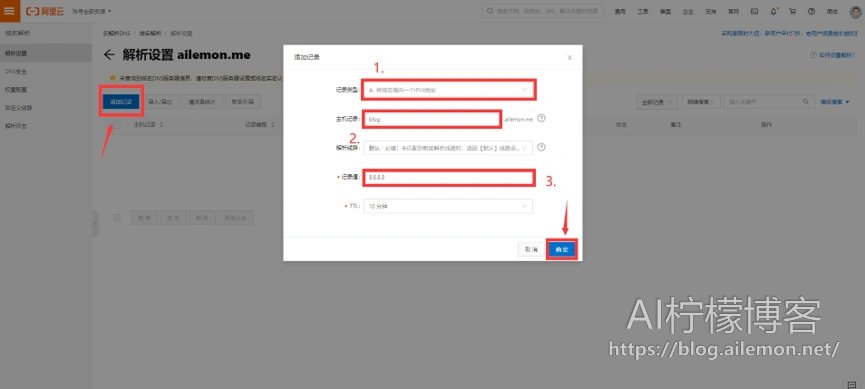Switch language via 简体

click(x=832, y=12)
